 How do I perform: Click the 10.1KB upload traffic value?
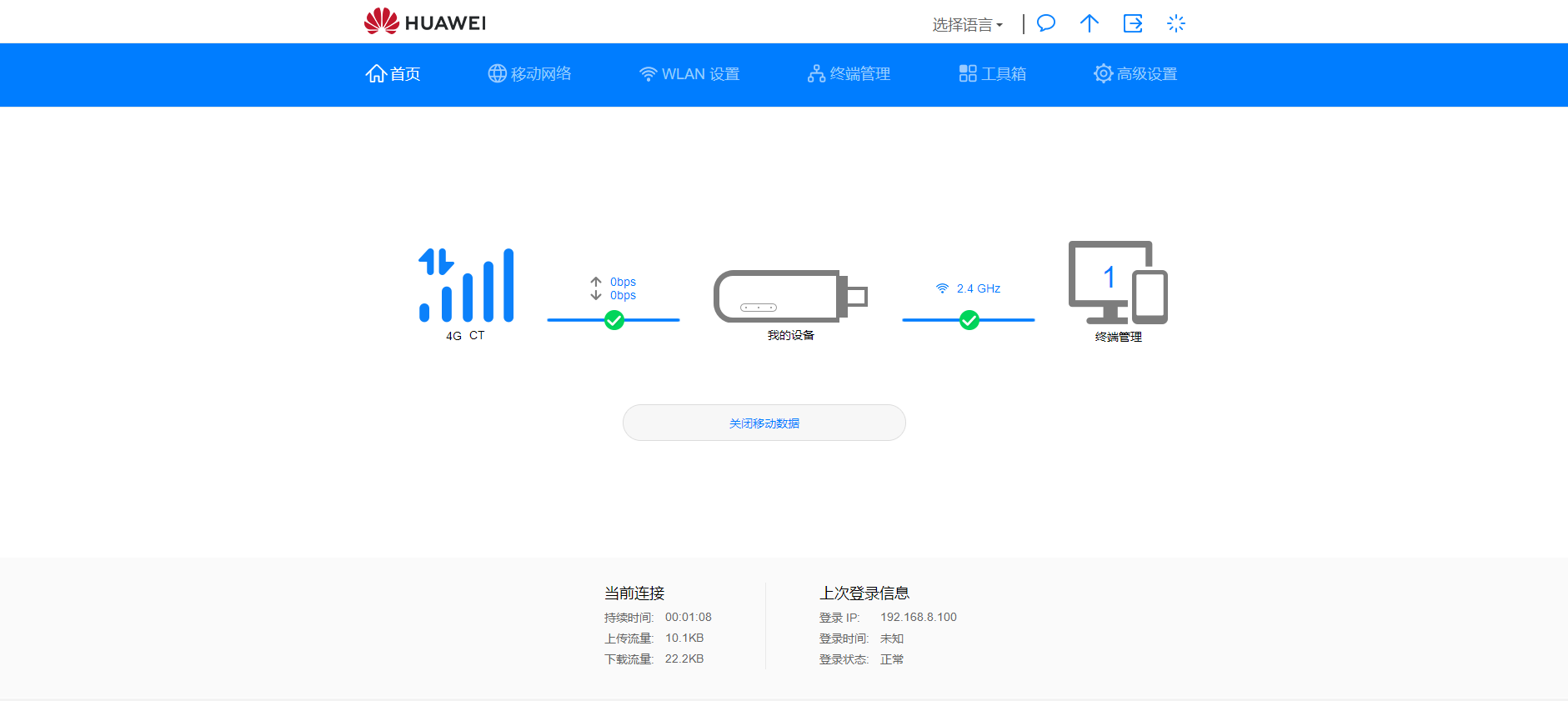tap(684, 638)
